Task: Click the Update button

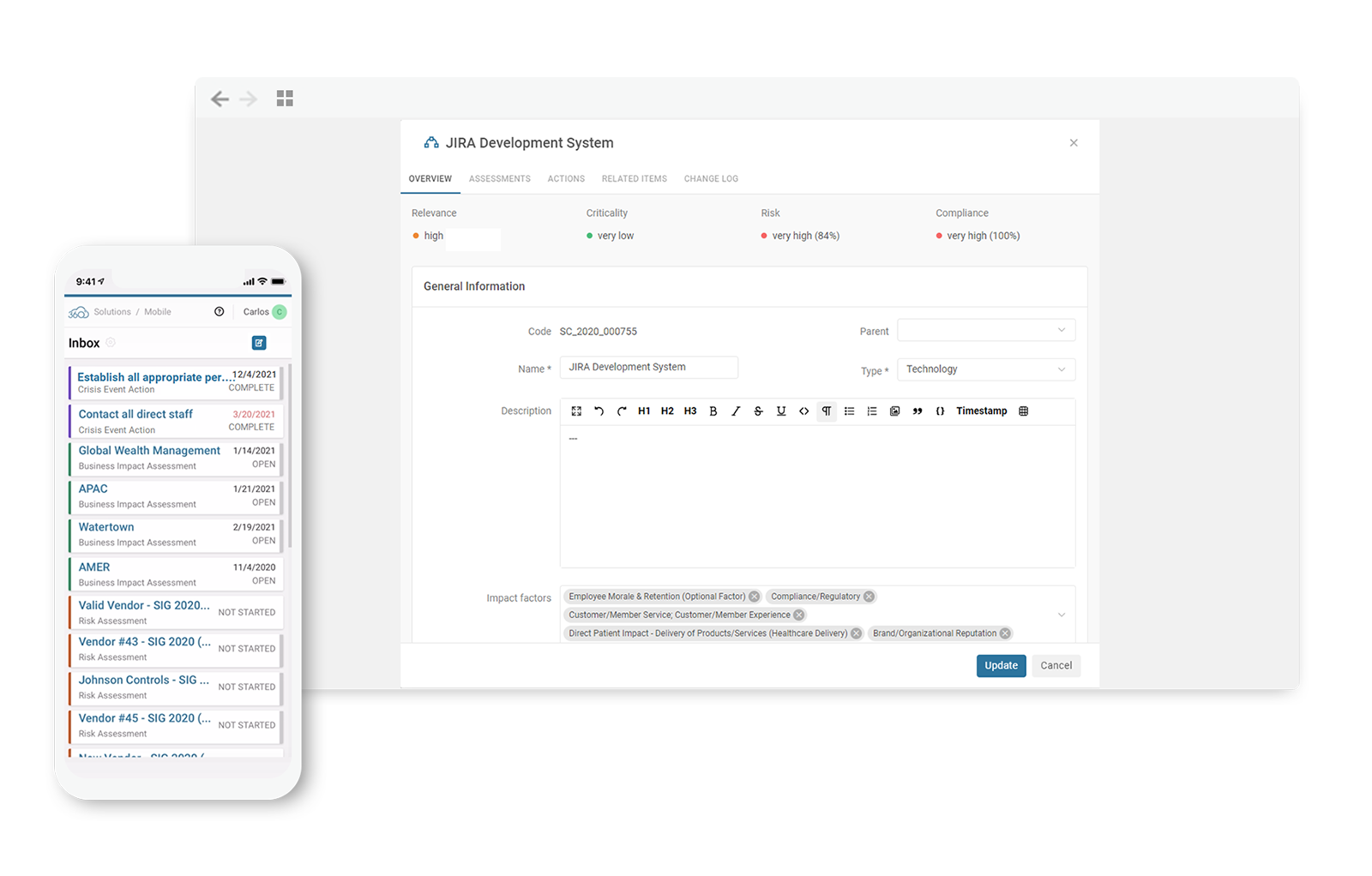Action: [x=1001, y=666]
